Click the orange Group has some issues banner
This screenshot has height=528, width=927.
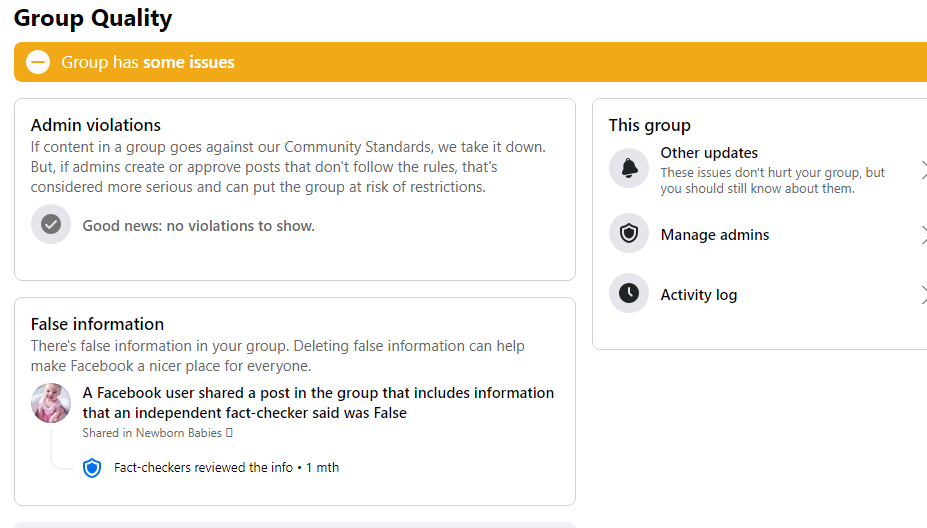click(471, 62)
